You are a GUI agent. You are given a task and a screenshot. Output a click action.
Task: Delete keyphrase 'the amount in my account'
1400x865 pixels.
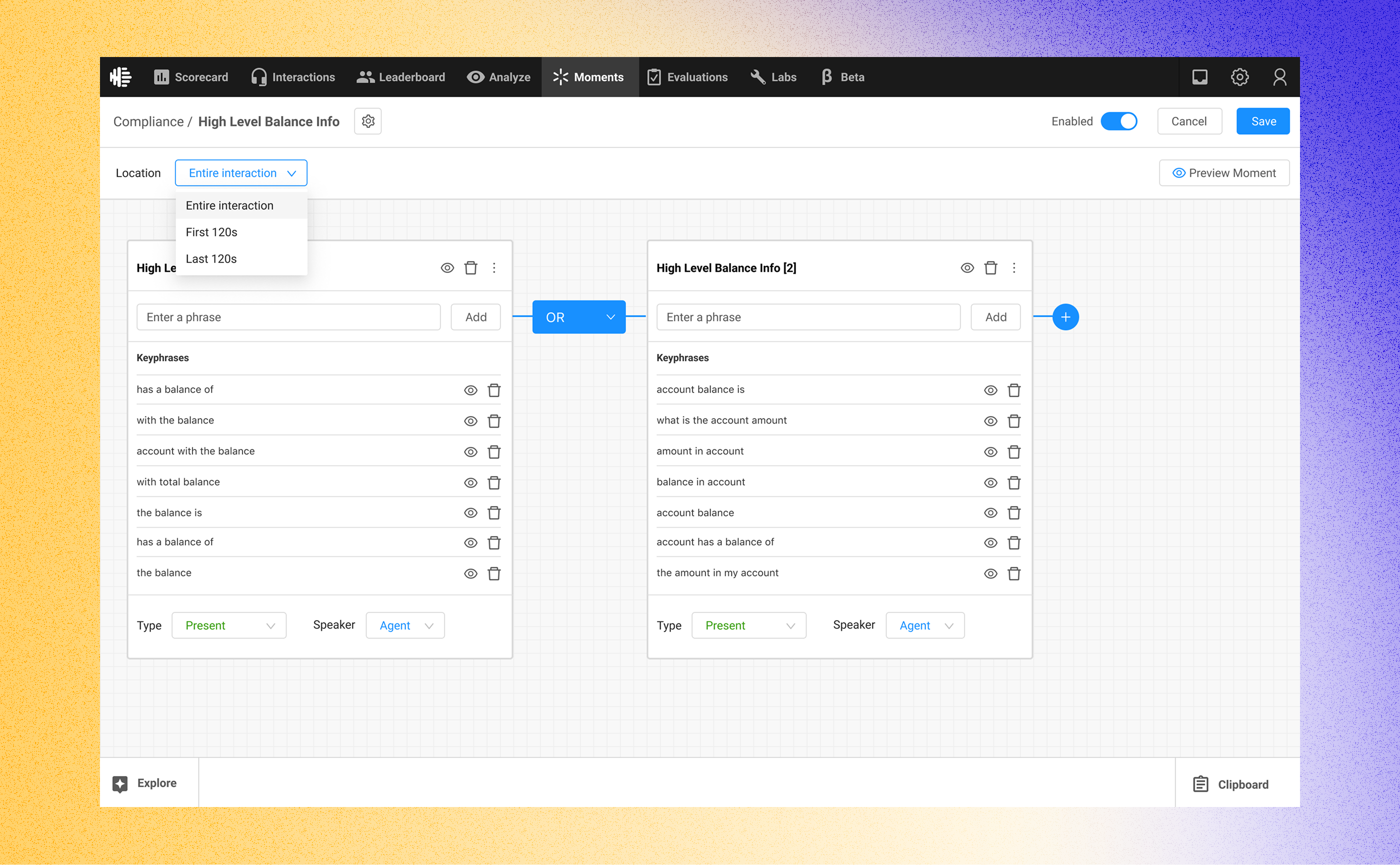click(x=1014, y=573)
